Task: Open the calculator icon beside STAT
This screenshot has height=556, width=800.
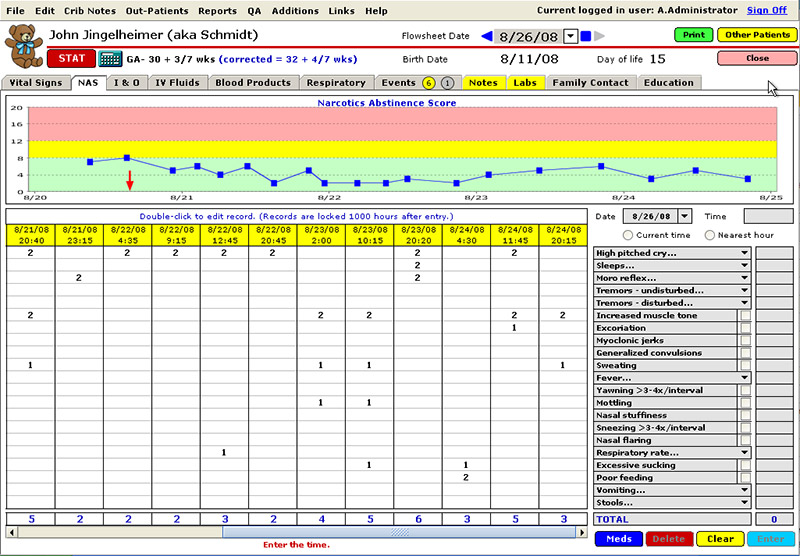Action: pyautogui.click(x=110, y=59)
